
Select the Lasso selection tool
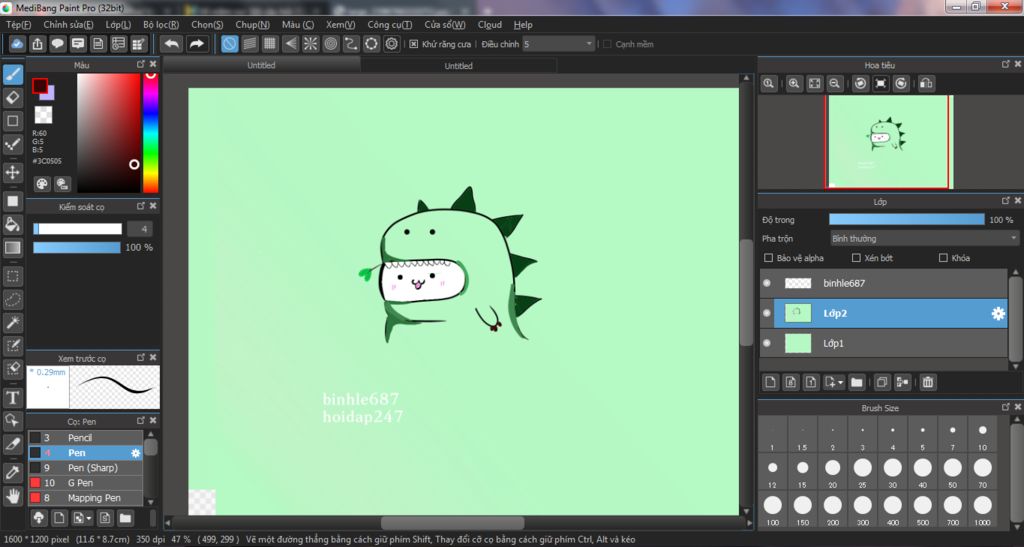click(12, 300)
